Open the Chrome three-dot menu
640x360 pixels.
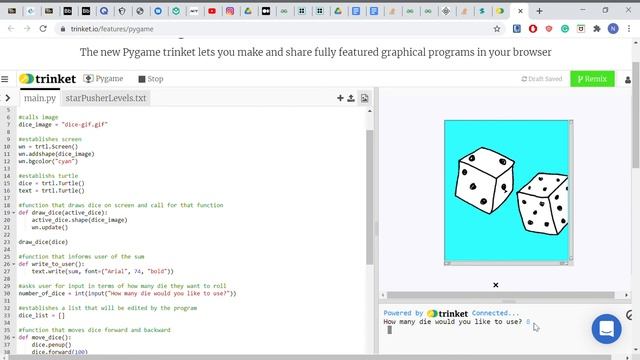pyautogui.click(x=629, y=29)
